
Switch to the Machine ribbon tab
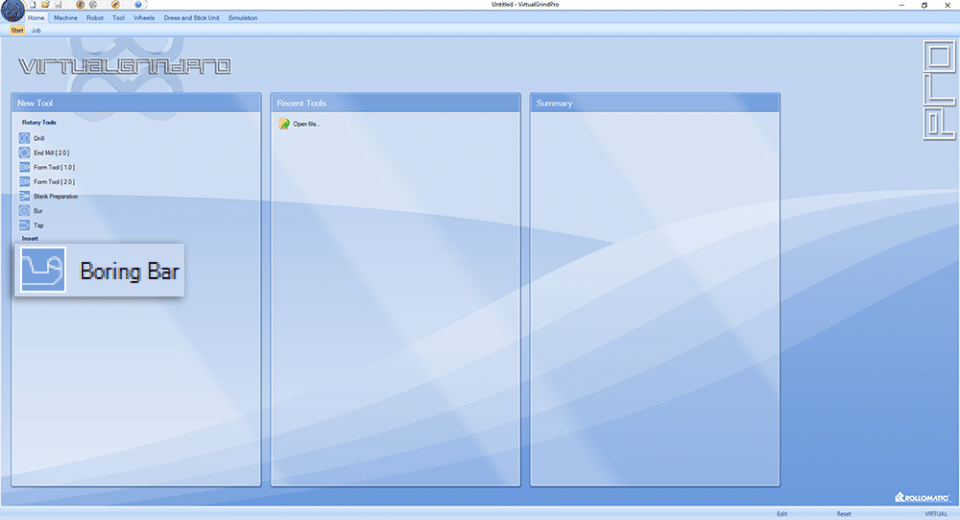click(66, 18)
